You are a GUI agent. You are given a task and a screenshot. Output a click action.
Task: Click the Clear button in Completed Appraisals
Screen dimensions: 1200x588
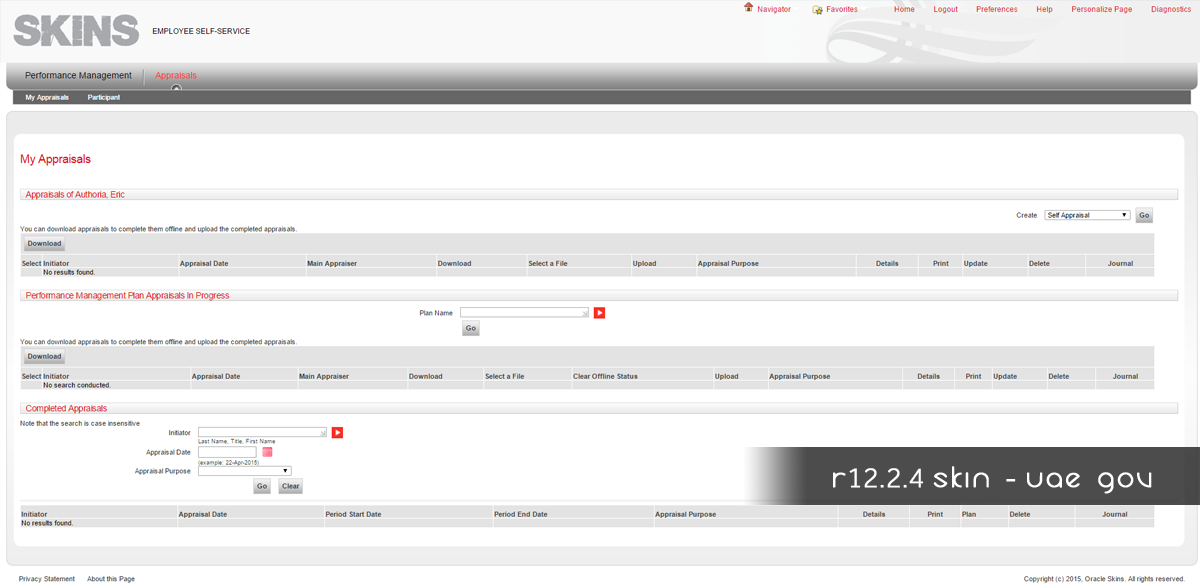(290, 486)
